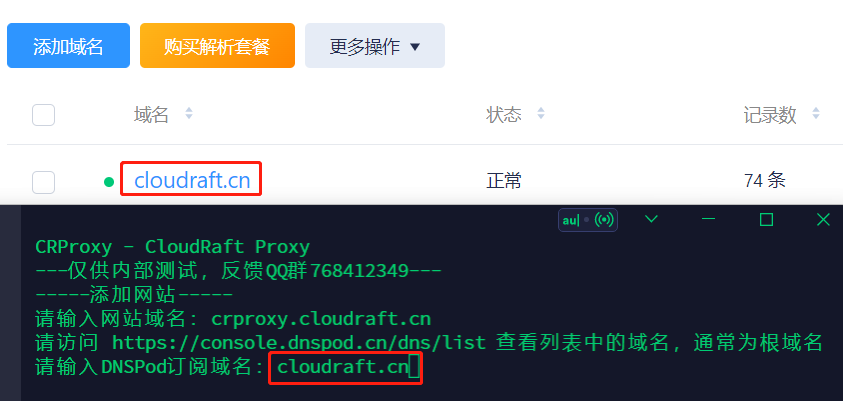Image resolution: width=843 pixels, height=401 pixels.
Task: Check the cloudraft.cn row checkbox
Action: point(44,182)
